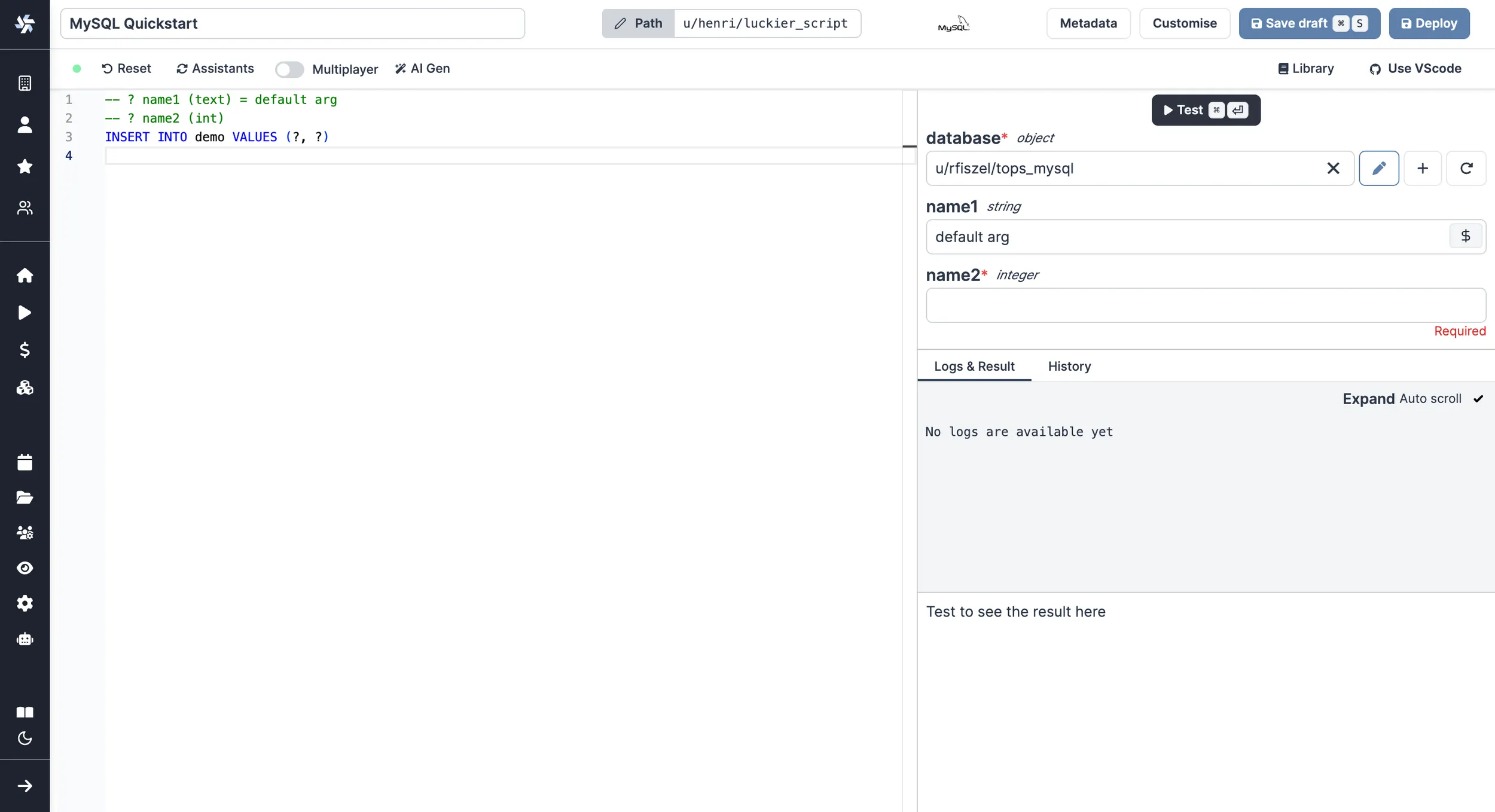Viewport: 1495px width, 812px height.
Task: Click the Customise button in top bar
Action: coord(1185,23)
